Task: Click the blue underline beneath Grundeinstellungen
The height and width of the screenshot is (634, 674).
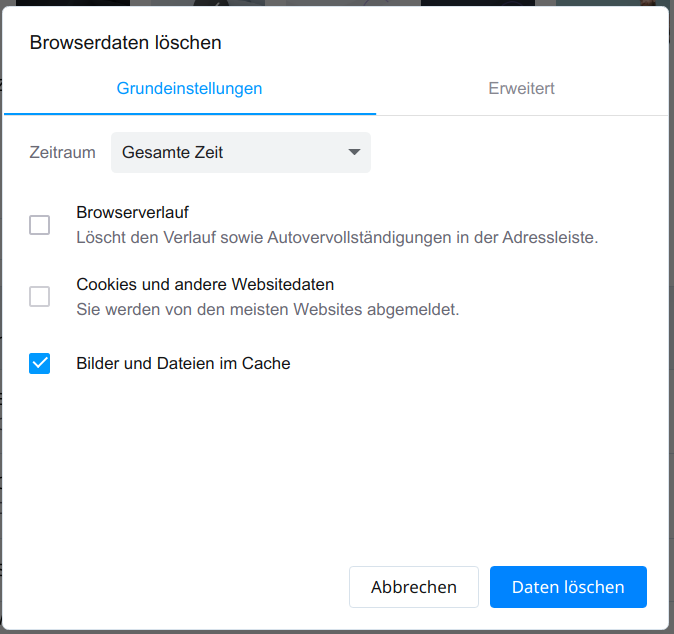Action: (x=190, y=114)
